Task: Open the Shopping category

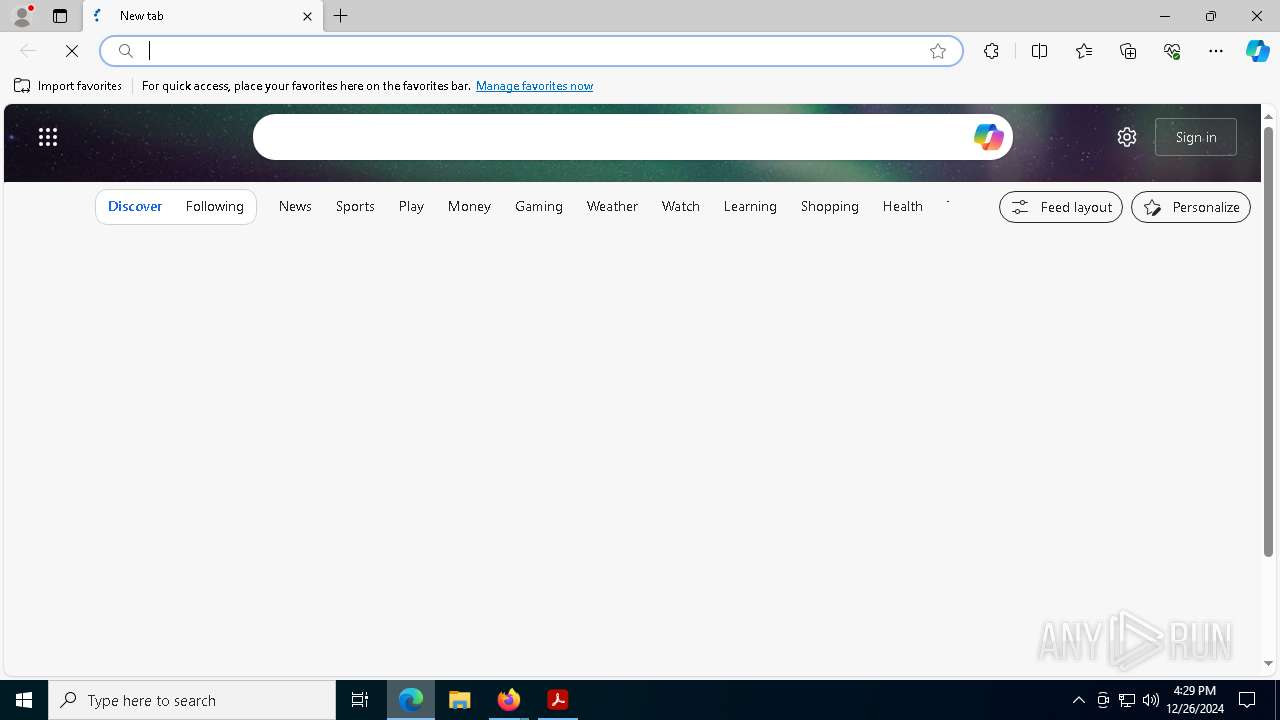Action: pos(830,206)
